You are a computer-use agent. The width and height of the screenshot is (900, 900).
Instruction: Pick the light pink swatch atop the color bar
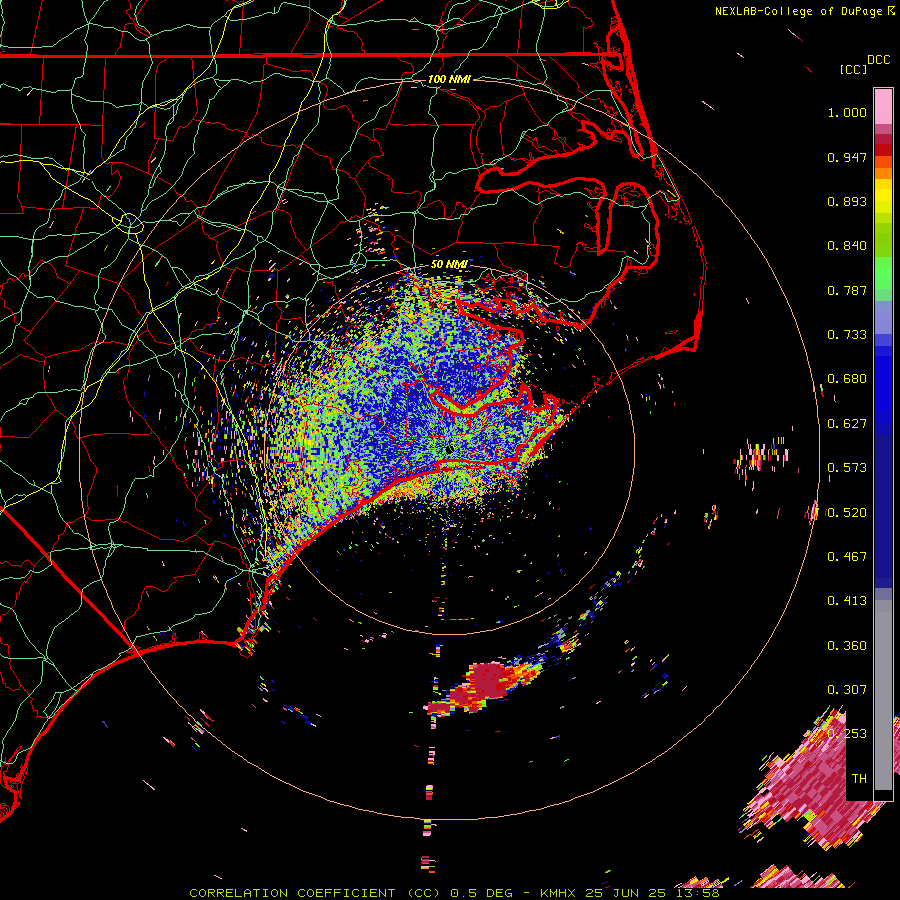coord(883,106)
